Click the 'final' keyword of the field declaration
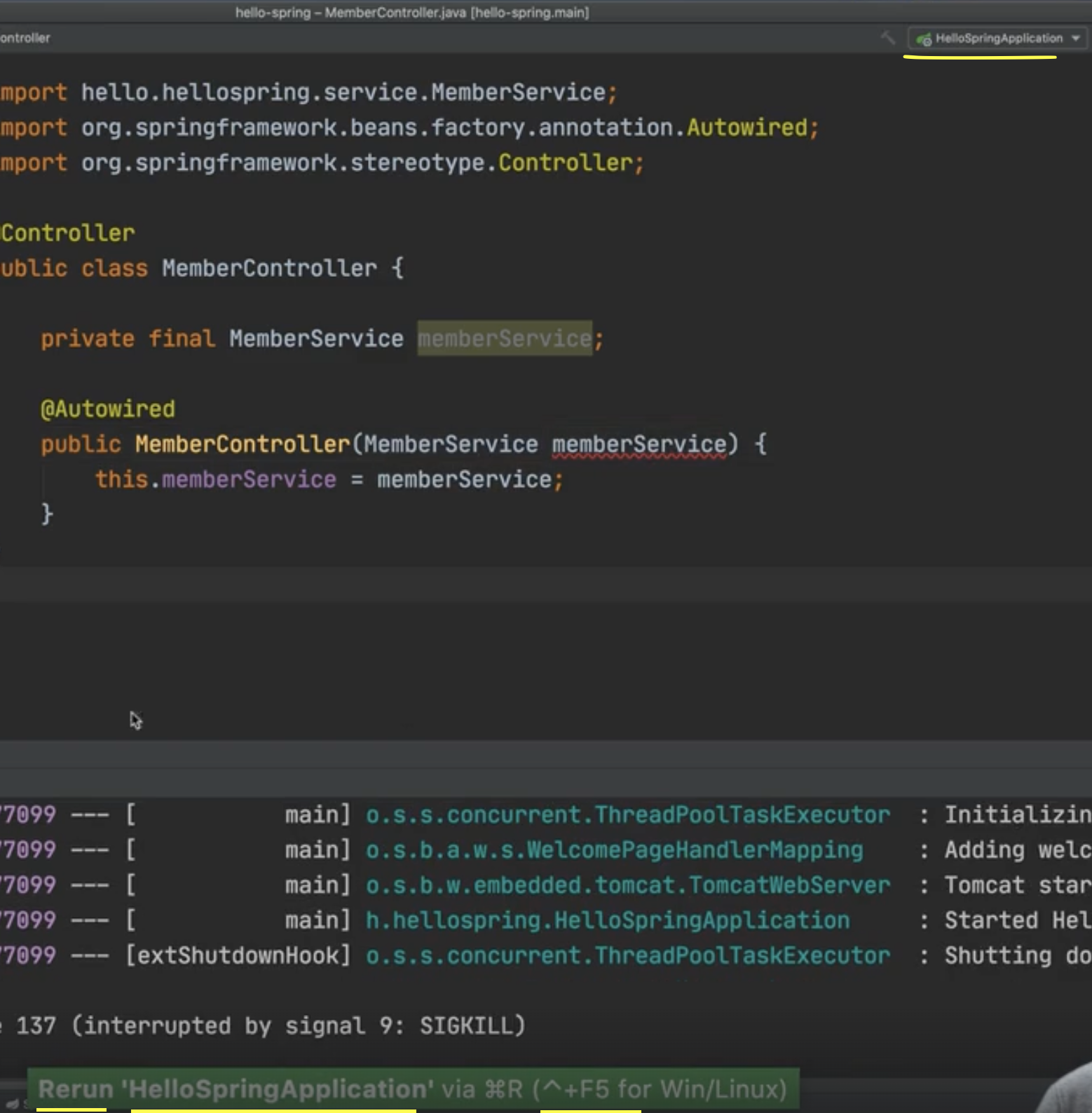 tap(182, 339)
